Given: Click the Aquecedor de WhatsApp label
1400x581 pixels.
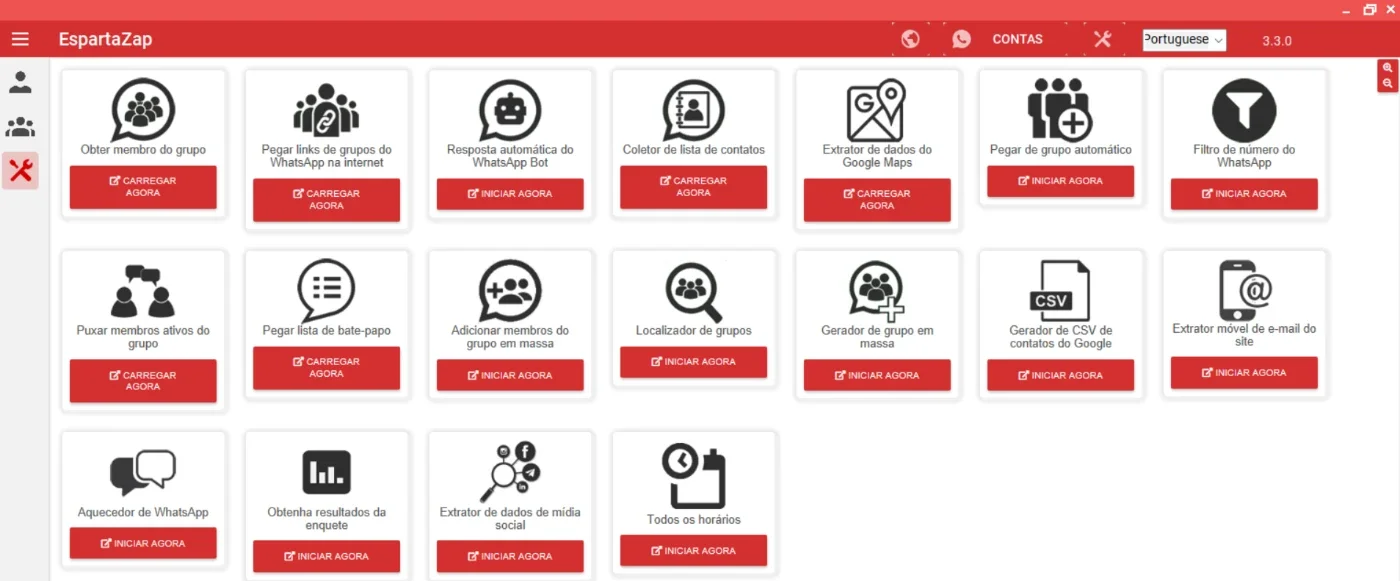Looking at the screenshot, I should tap(143, 512).
